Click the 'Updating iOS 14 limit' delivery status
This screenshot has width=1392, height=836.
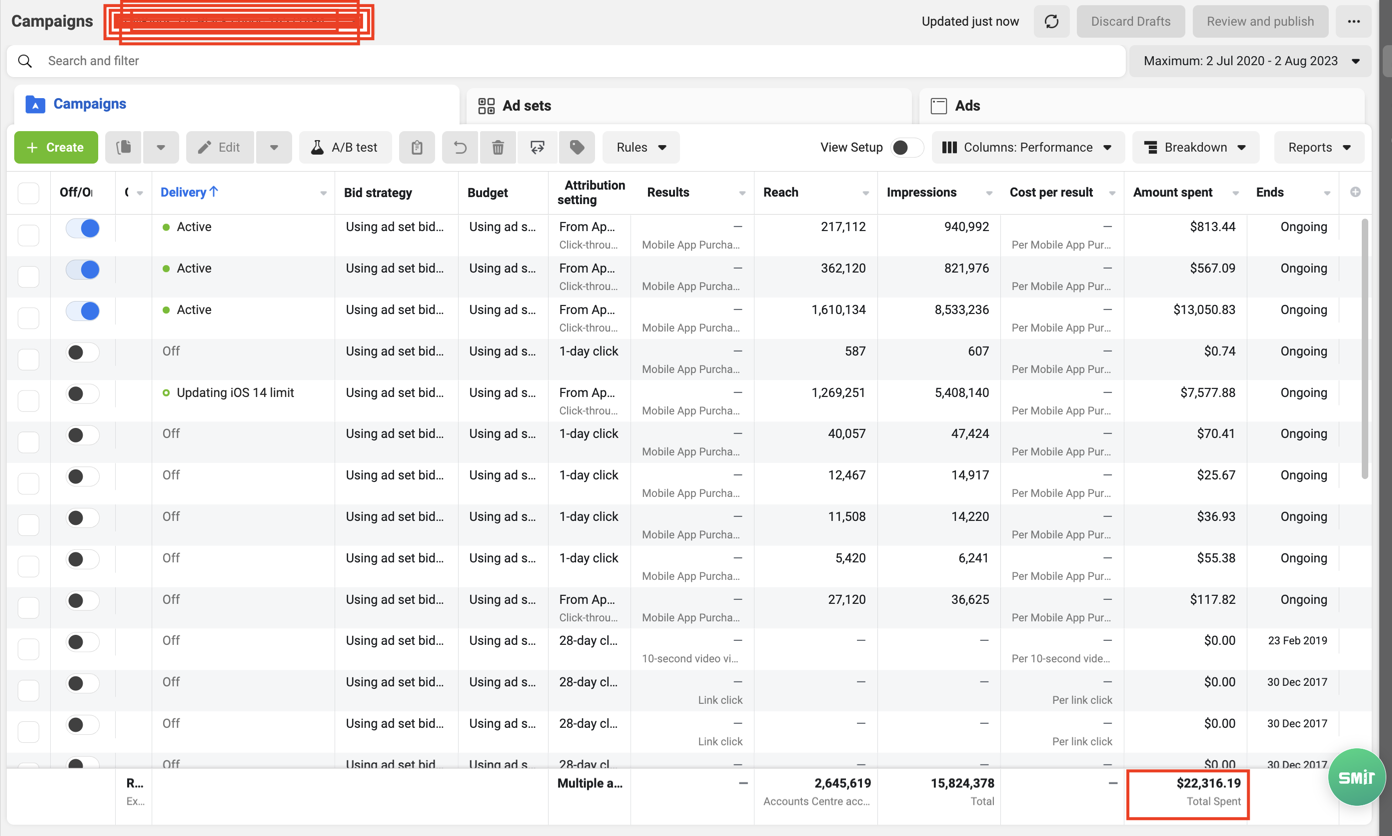235,393
